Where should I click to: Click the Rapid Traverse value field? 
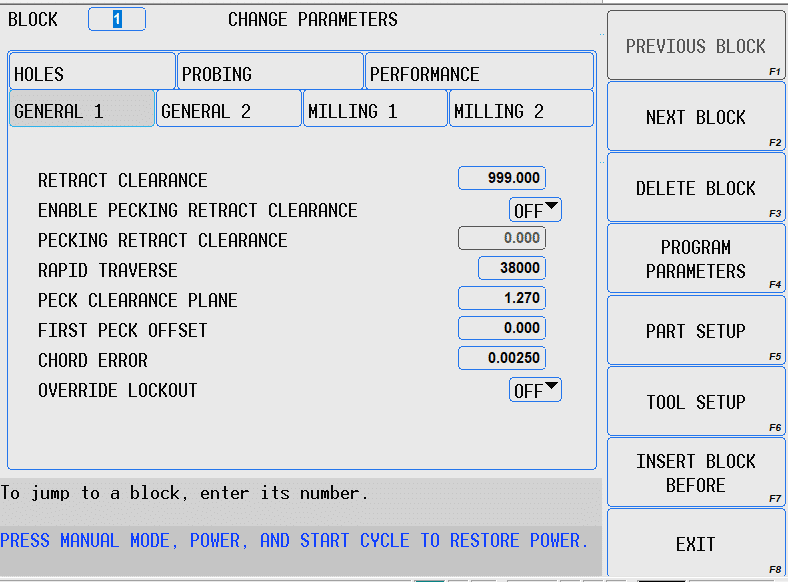512,268
